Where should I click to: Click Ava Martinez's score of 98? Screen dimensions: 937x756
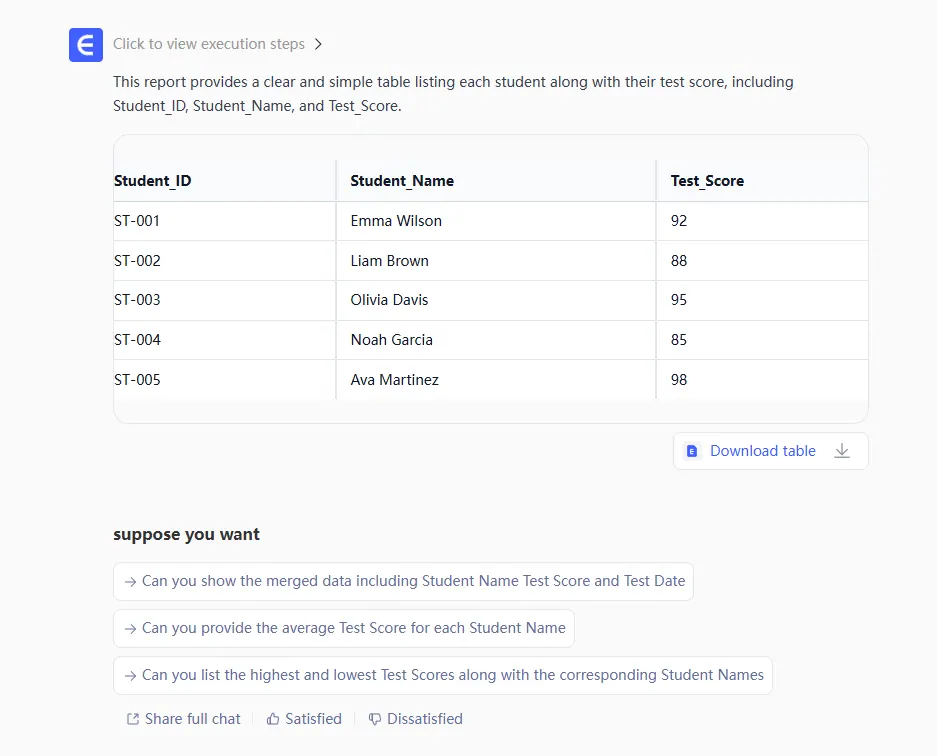[x=679, y=380]
